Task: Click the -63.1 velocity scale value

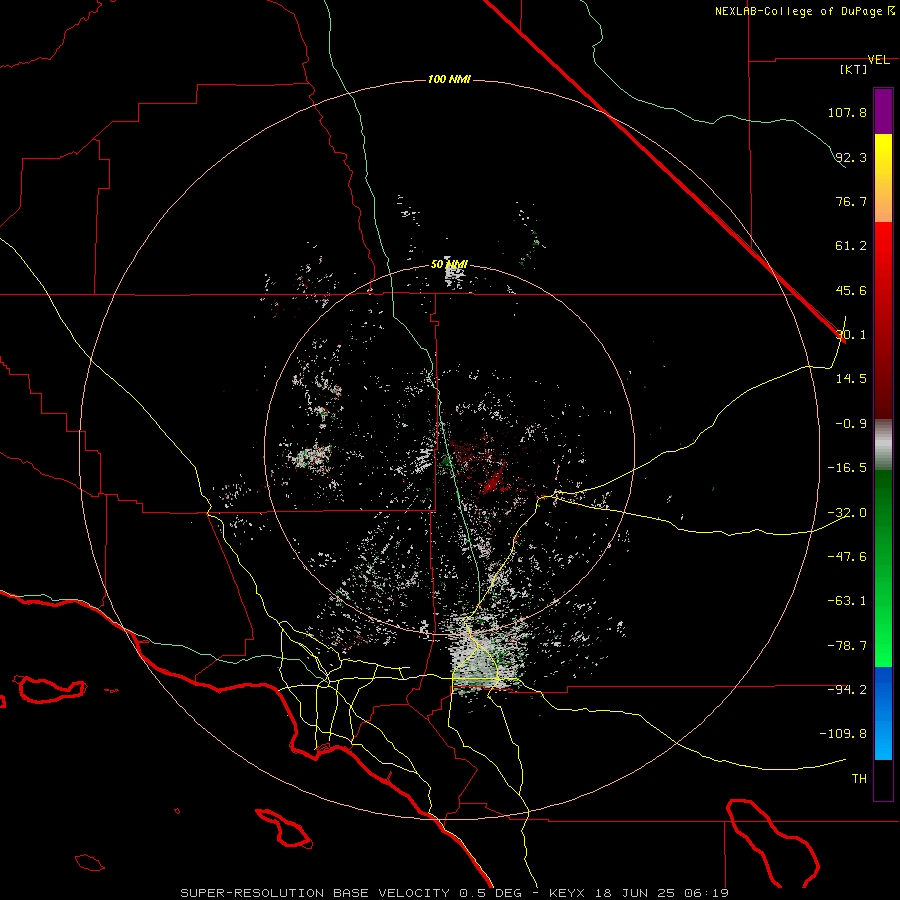Action: tap(847, 601)
